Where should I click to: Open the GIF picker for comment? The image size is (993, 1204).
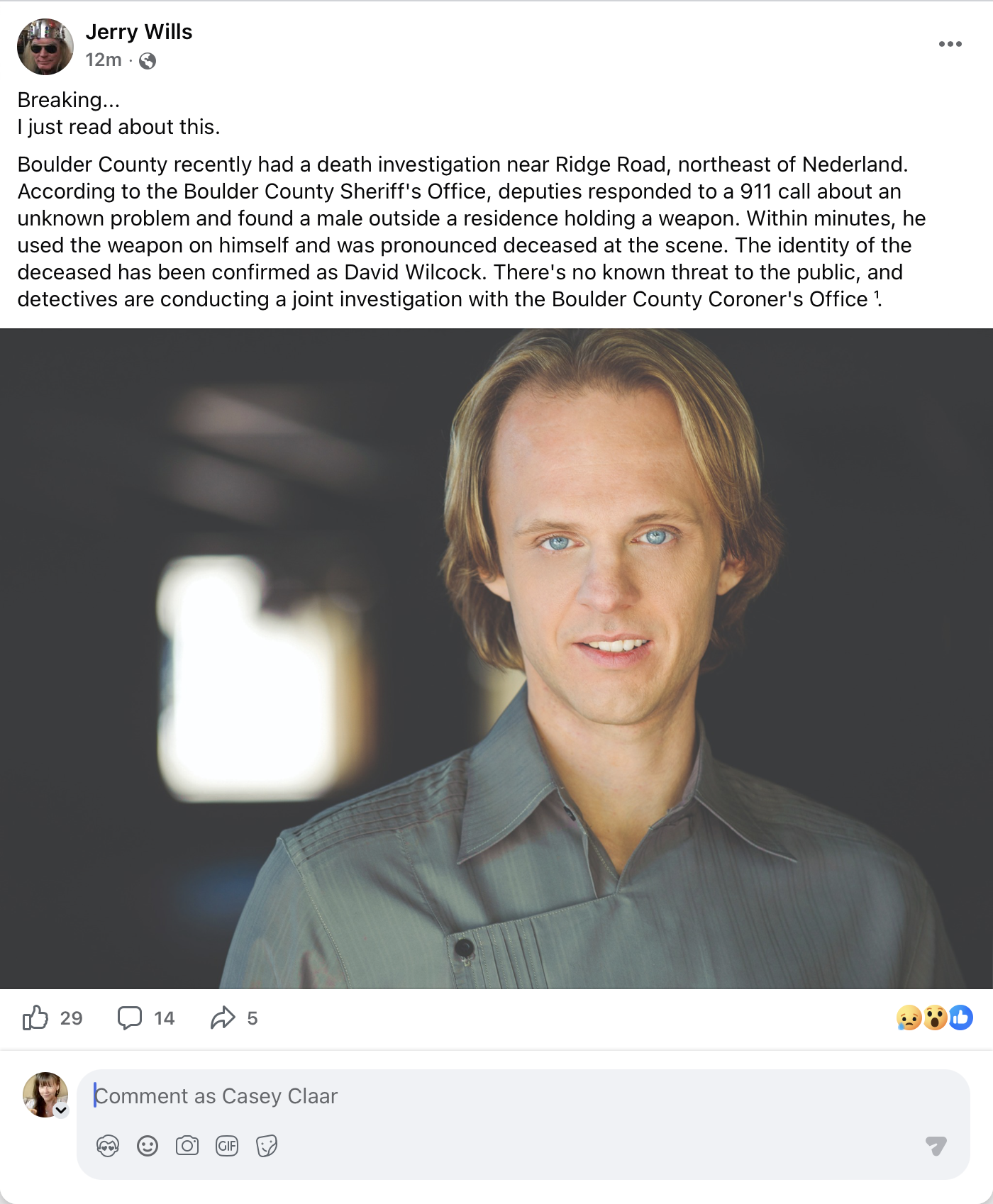[227, 1146]
